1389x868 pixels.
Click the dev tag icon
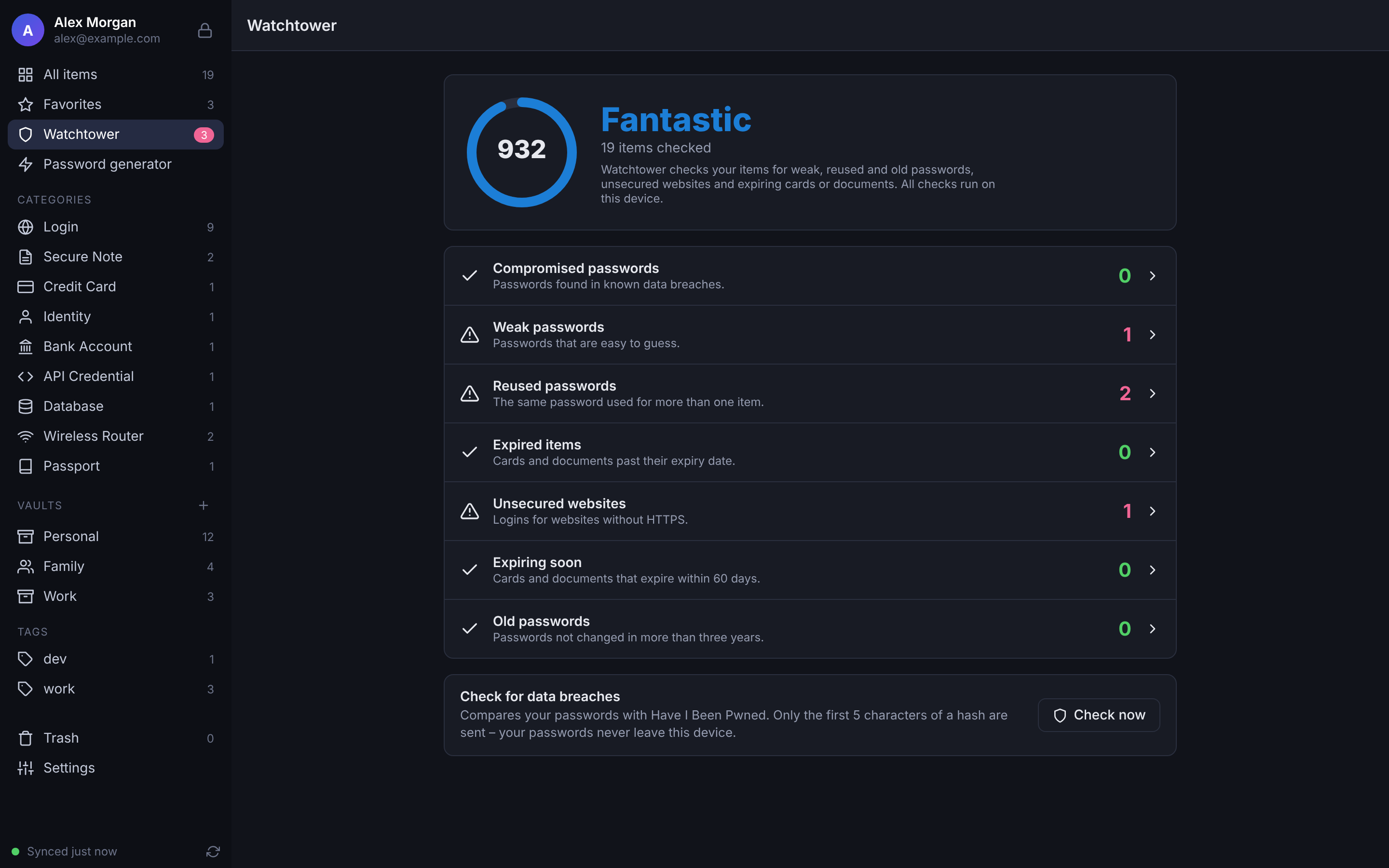tap(25, 658)
